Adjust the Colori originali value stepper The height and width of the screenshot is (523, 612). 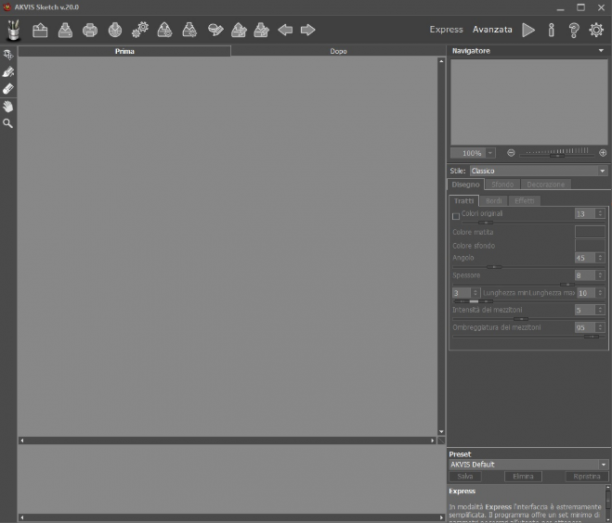601,213
